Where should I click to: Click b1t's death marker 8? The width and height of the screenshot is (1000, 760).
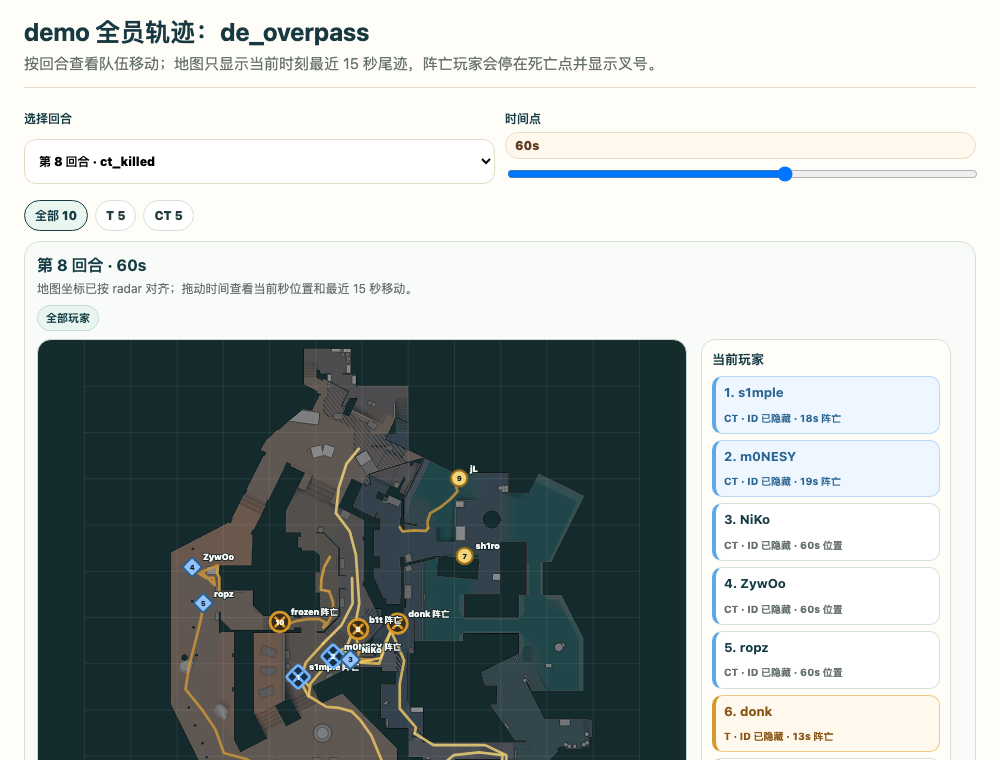tap(358, 629)
